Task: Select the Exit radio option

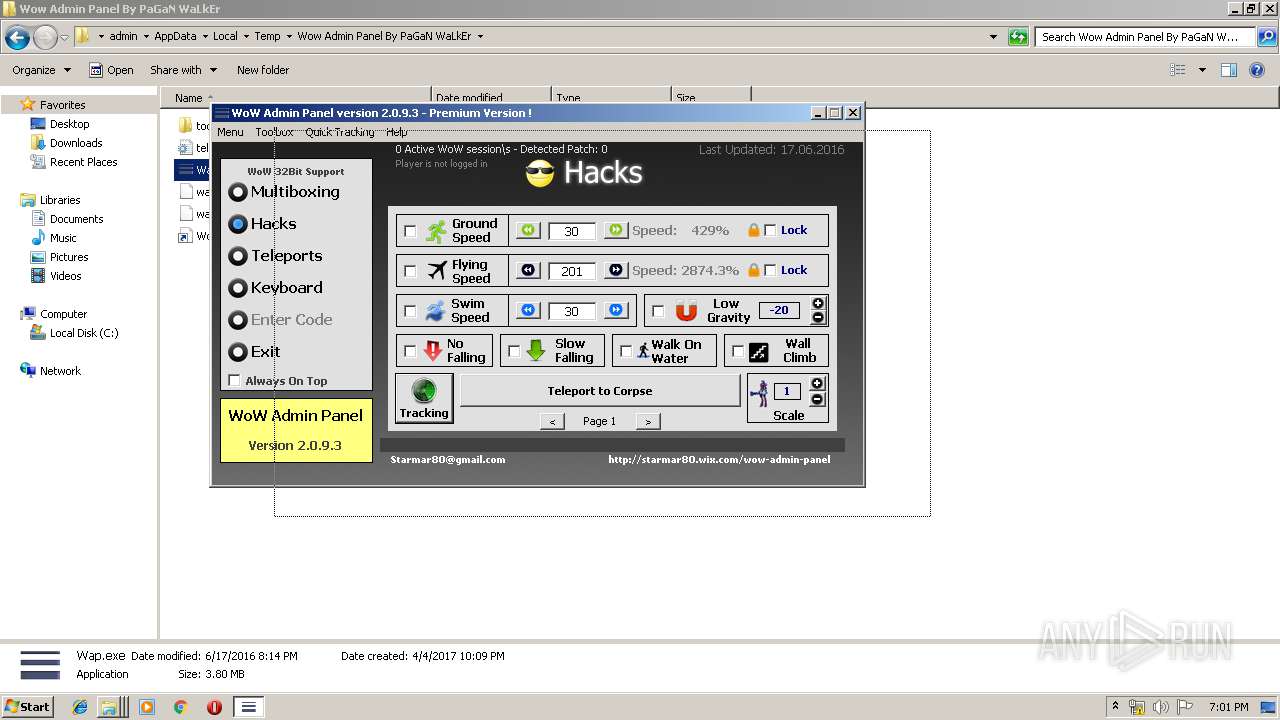Action: (238, 352)
